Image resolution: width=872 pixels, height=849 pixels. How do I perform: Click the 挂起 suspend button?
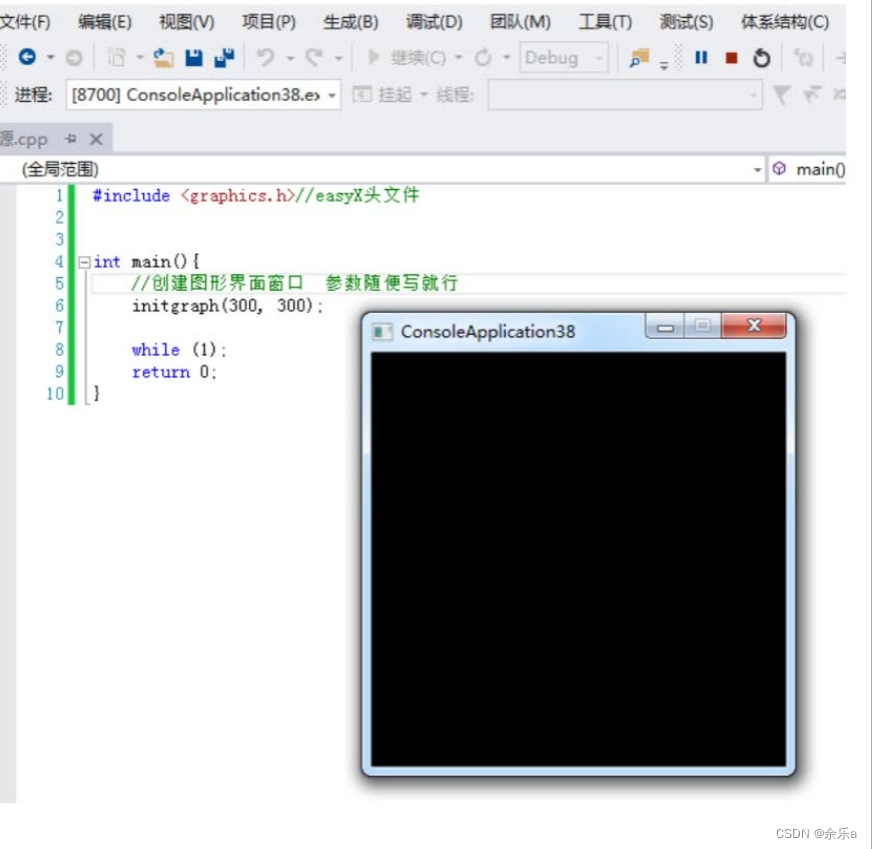click(383, 95)
